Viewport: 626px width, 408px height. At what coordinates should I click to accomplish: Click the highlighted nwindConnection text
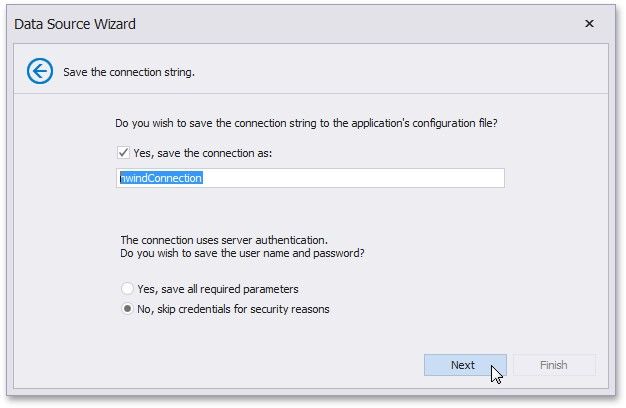[x=162, y=178]
